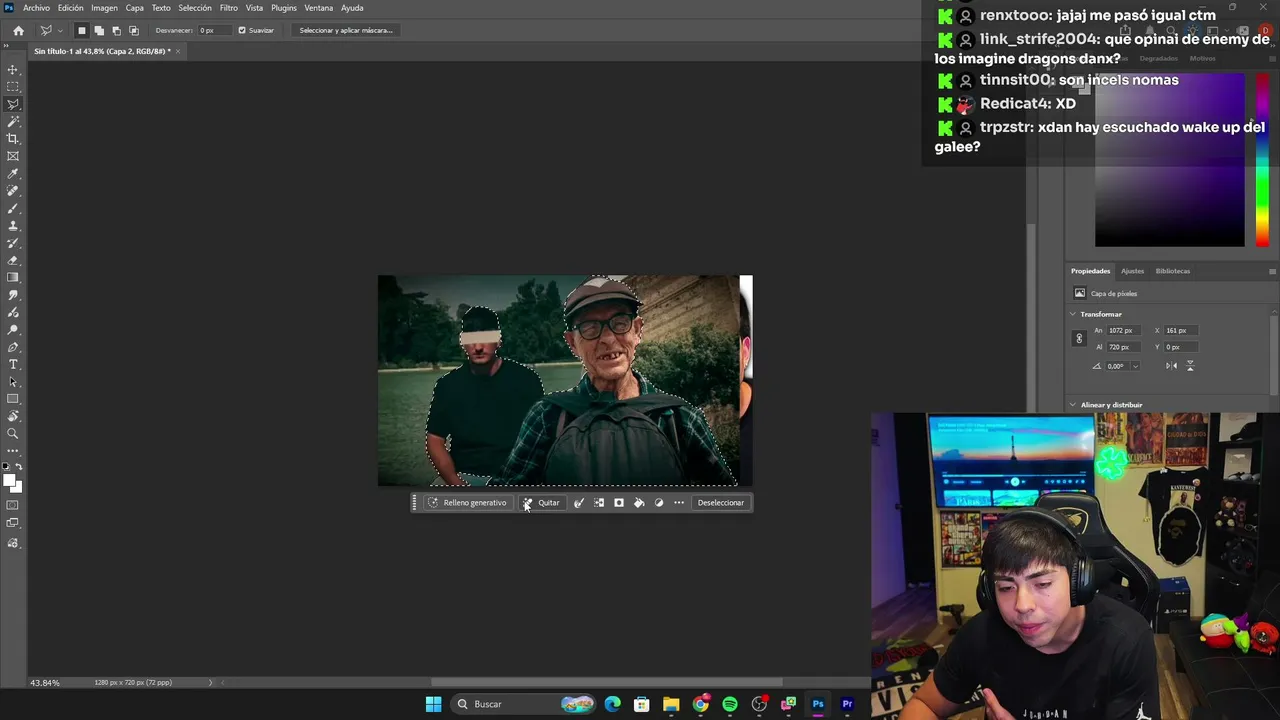Collapse the Transformar section
This screenshot has height=720, width=1280.
[x=1073, y=314]
